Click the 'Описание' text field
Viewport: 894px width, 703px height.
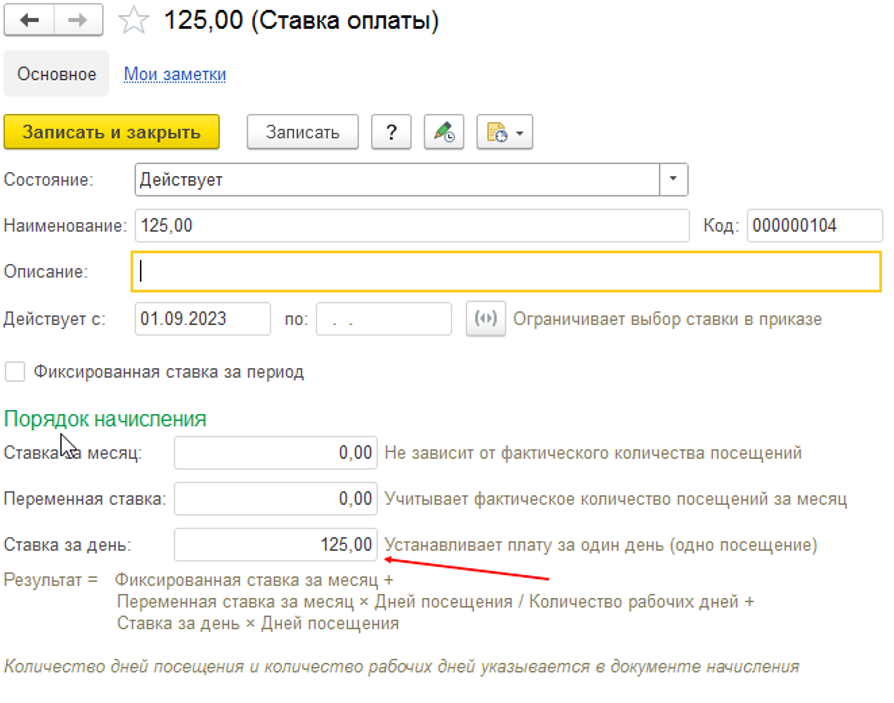(505, 271)
